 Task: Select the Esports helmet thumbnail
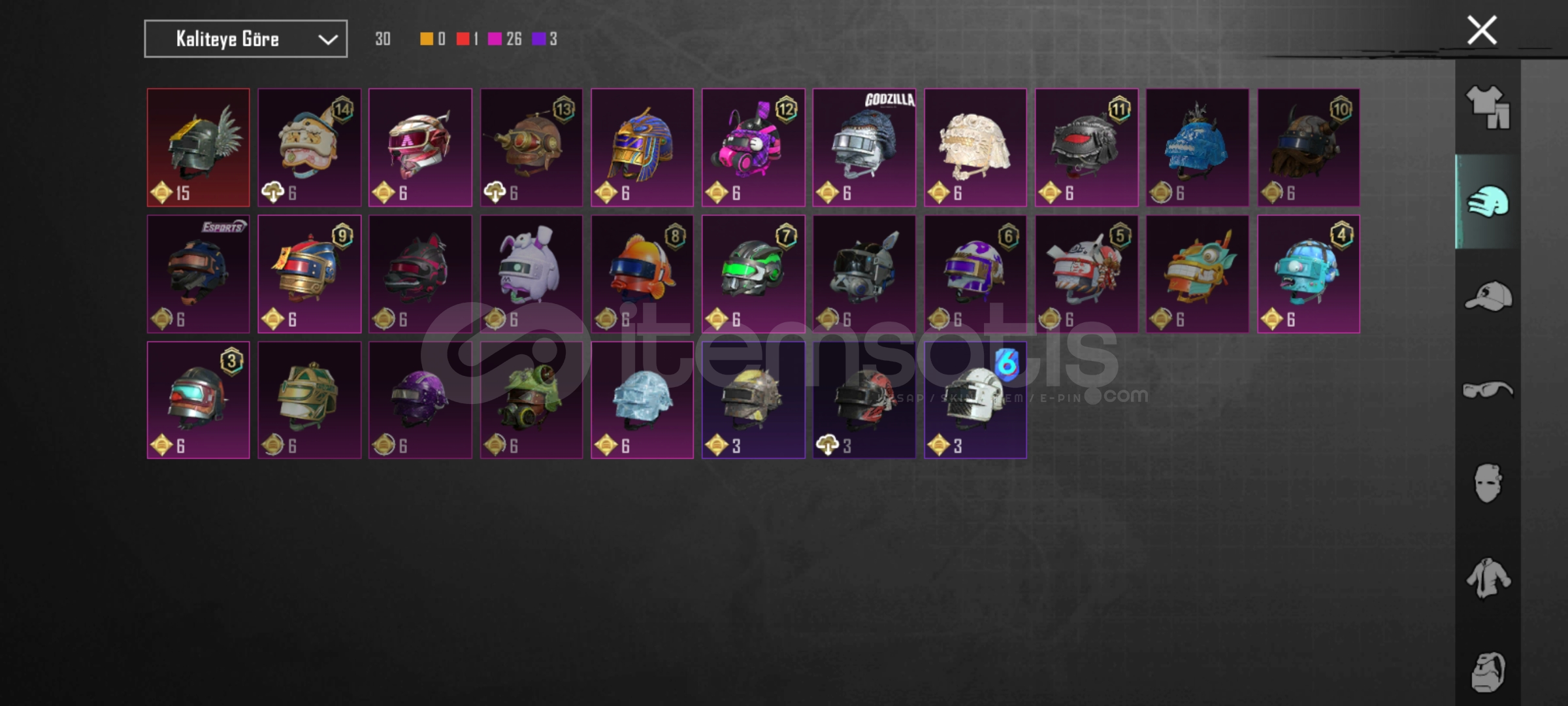click(x=199, y=274)
